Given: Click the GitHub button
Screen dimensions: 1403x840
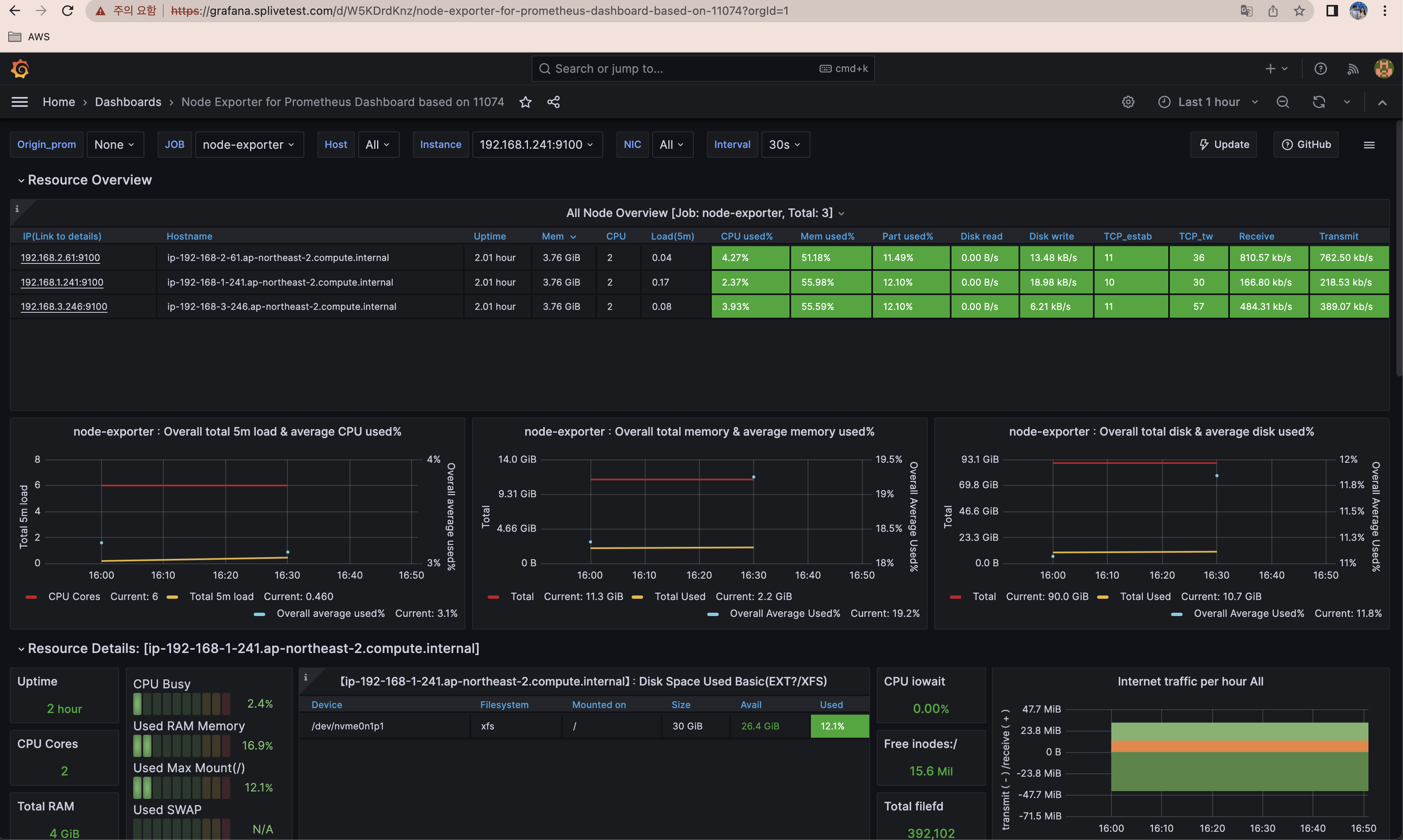Looking at the screenshot, I should click(x=1306, y=145).
